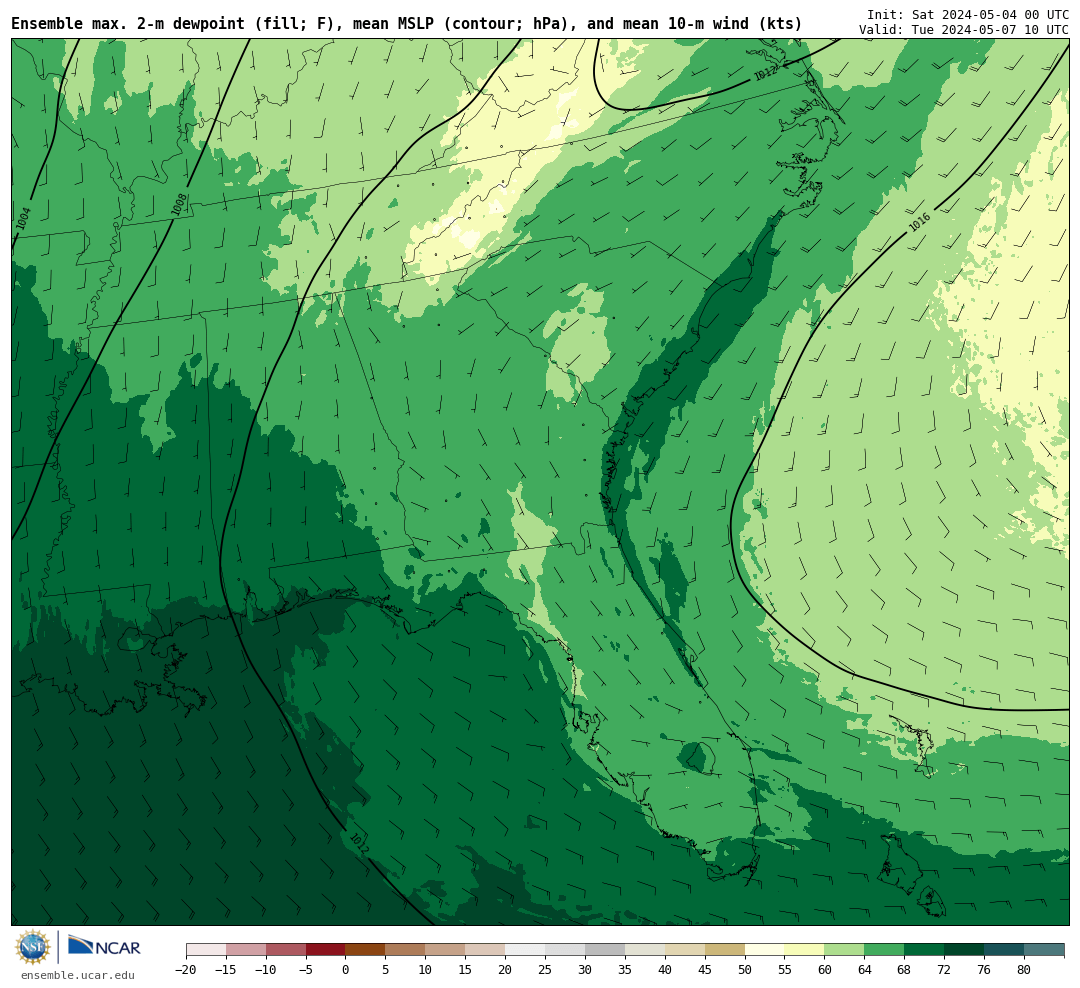Image resolution: width=1080 pixels, height=988 pixels.
Task: Click the 1016 isobar contour label
Action: coord(920,222)
